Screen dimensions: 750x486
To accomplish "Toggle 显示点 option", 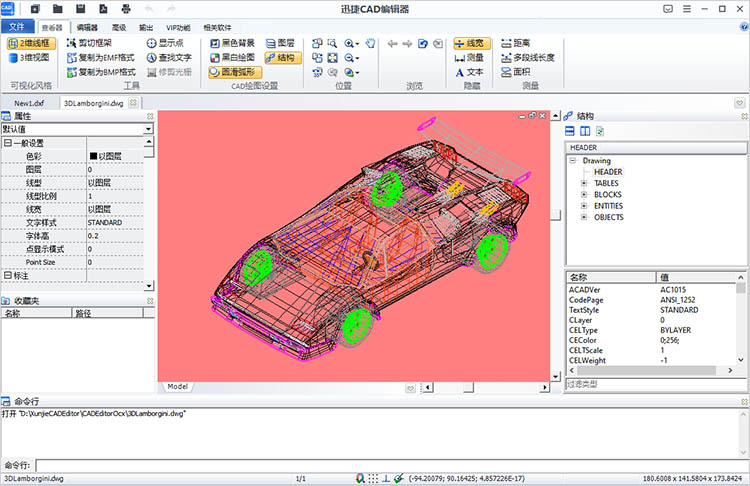I will tap(165, 44).
